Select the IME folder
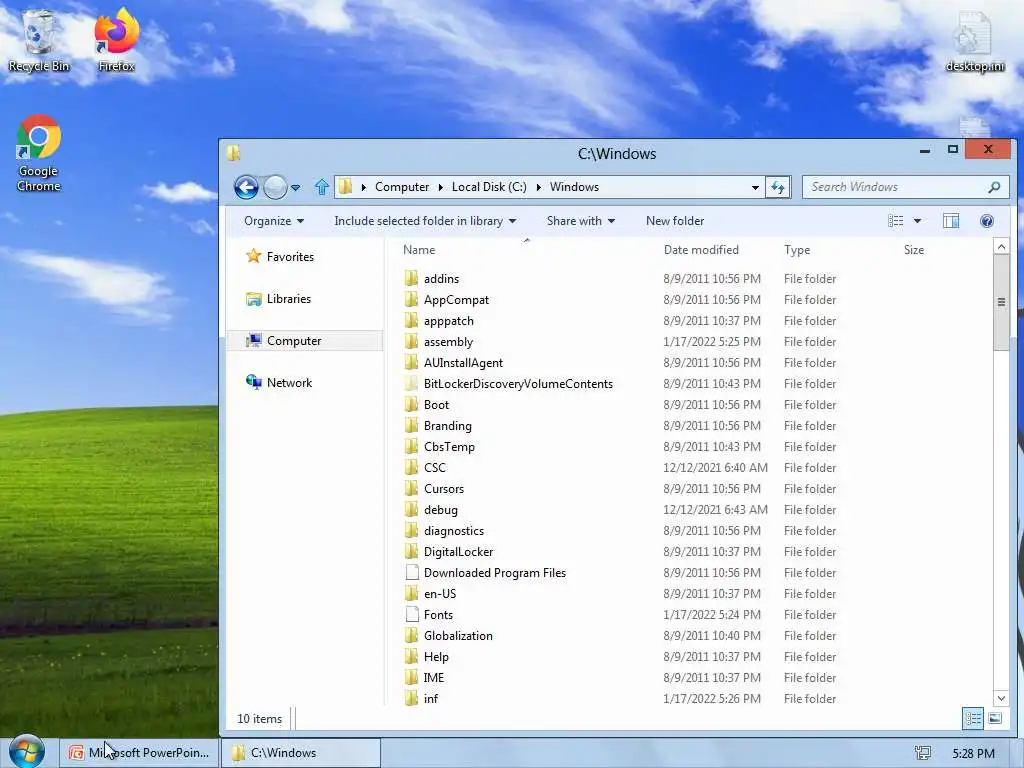 pyautogui.click(x=434, y=678)
